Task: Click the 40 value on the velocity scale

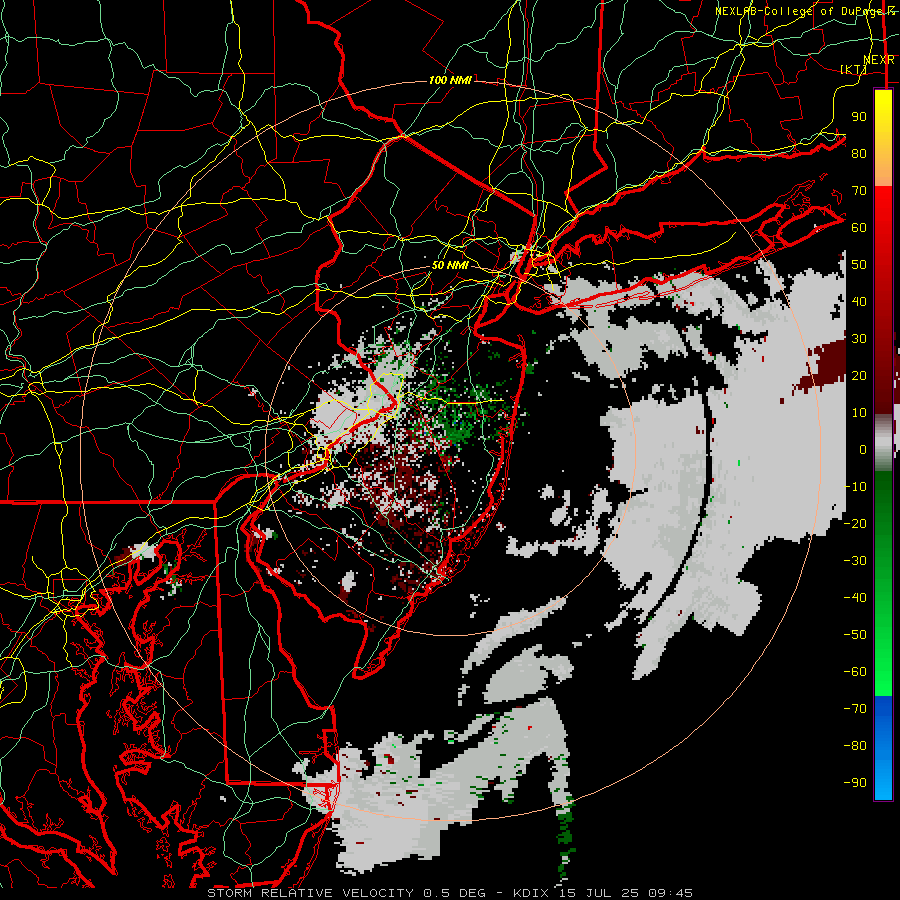Action: (859, 301)
